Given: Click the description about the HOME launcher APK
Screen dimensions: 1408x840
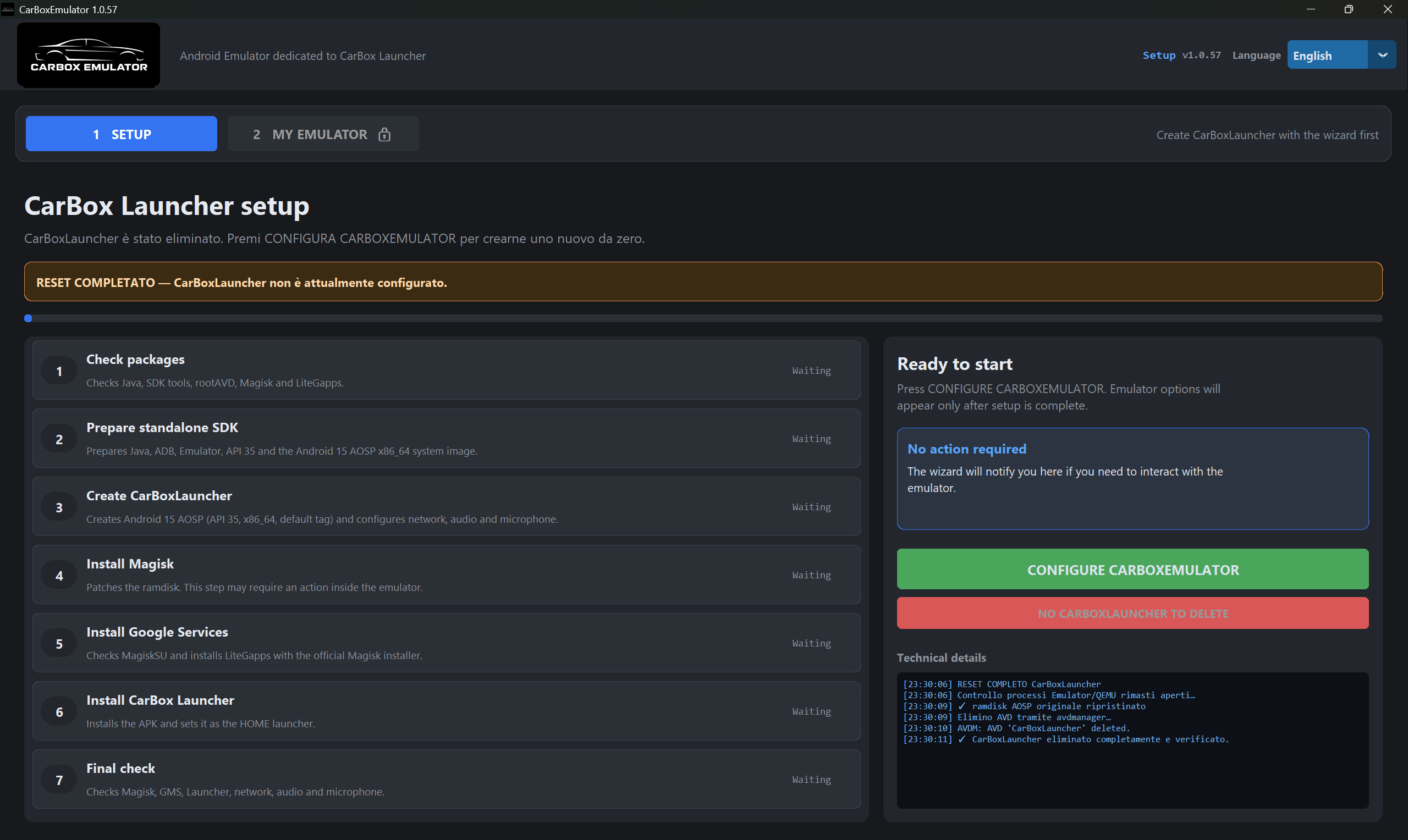Looking at the screenshot, I should tap(200, 723).
